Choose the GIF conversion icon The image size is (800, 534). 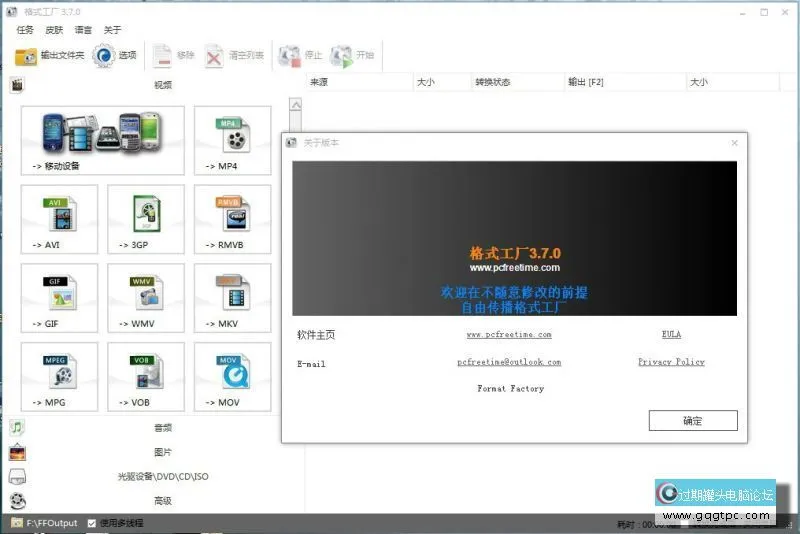(59, 298)
